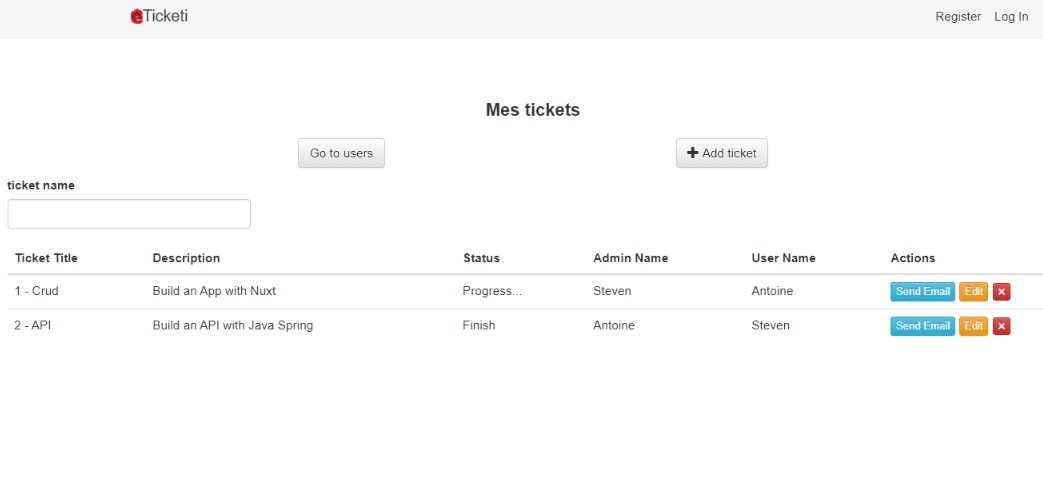
Task: Focus the ticket name search field
Action: pos(129,214)
